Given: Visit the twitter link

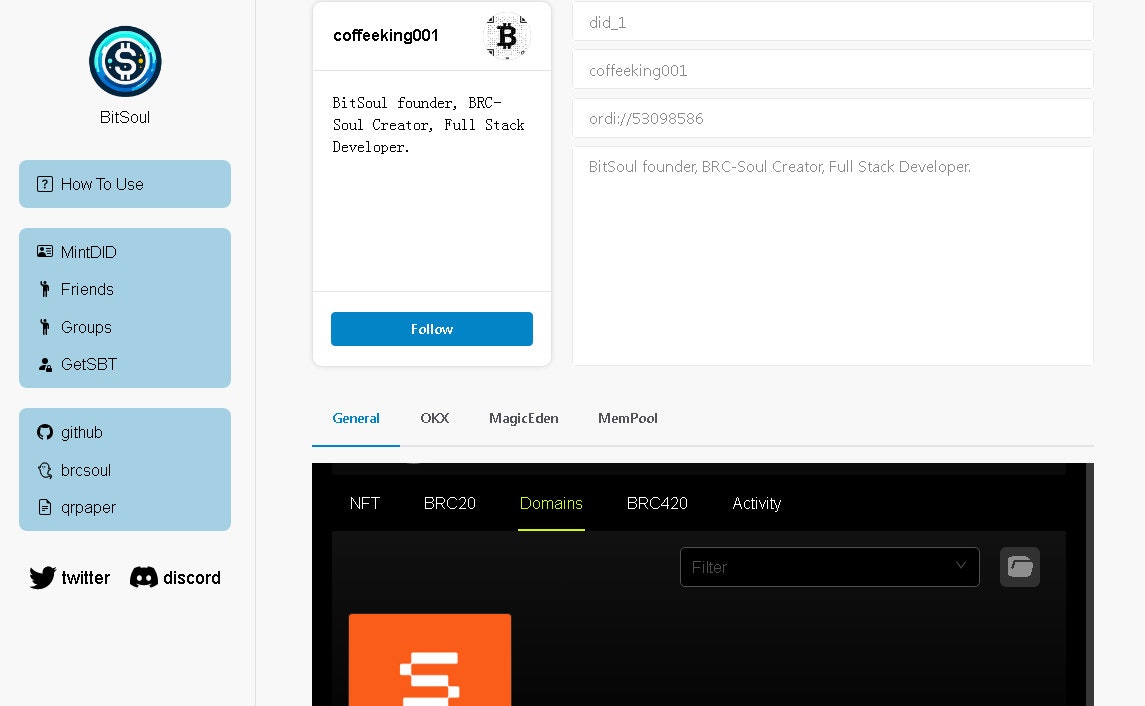Looking at the screenshot, I should [70, 578].
